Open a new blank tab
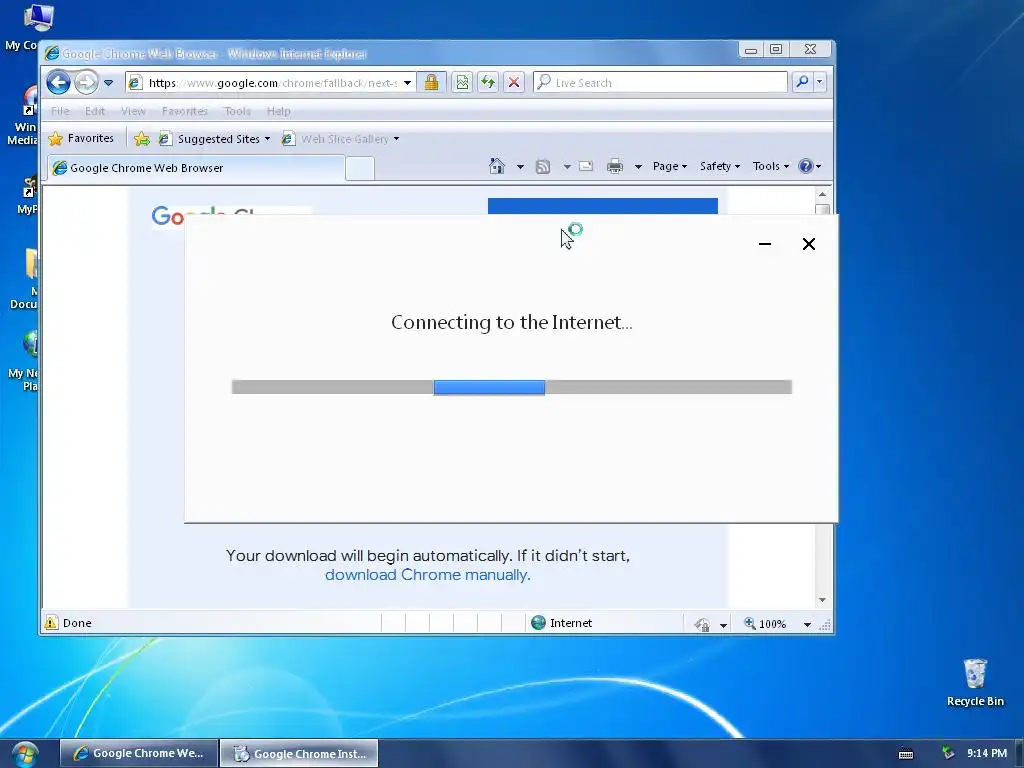The image size is (1024, 768). point(360,168)
